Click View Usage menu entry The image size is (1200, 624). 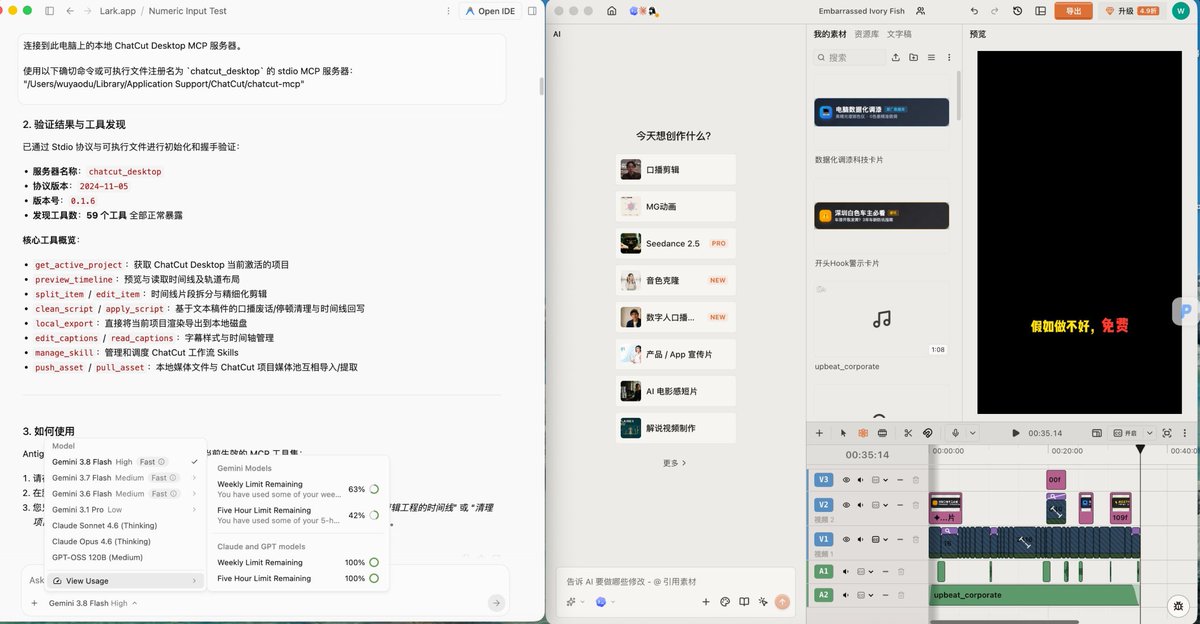(x=125, y=581)
